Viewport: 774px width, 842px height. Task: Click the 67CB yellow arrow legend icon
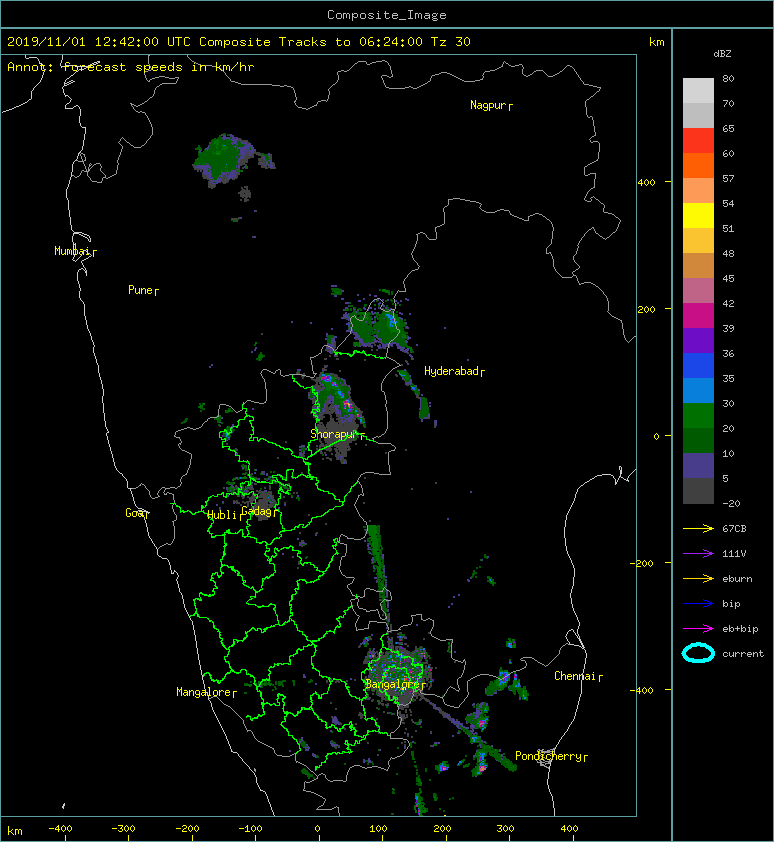[x=698, y=529]
